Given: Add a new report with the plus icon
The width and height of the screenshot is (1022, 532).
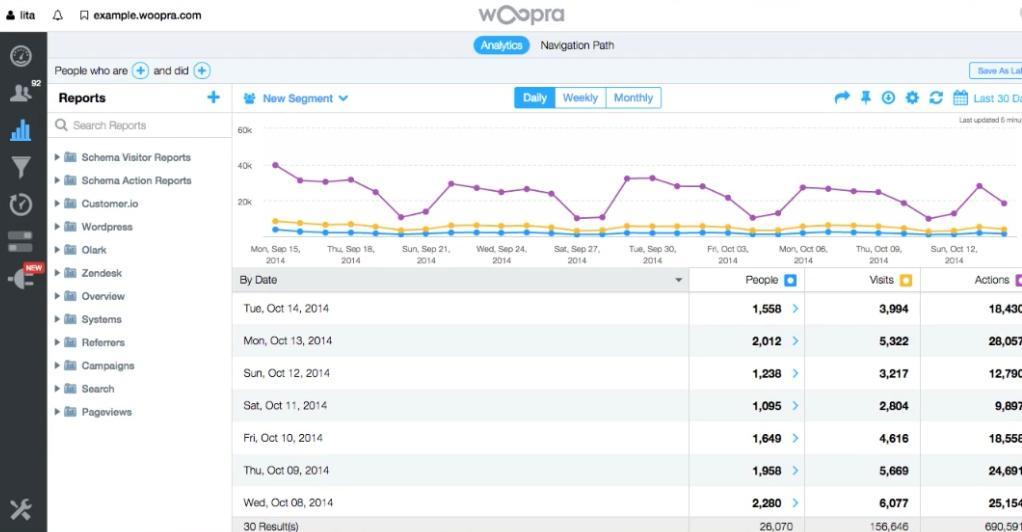Looking at the screenshot, I should click(213, 97).
